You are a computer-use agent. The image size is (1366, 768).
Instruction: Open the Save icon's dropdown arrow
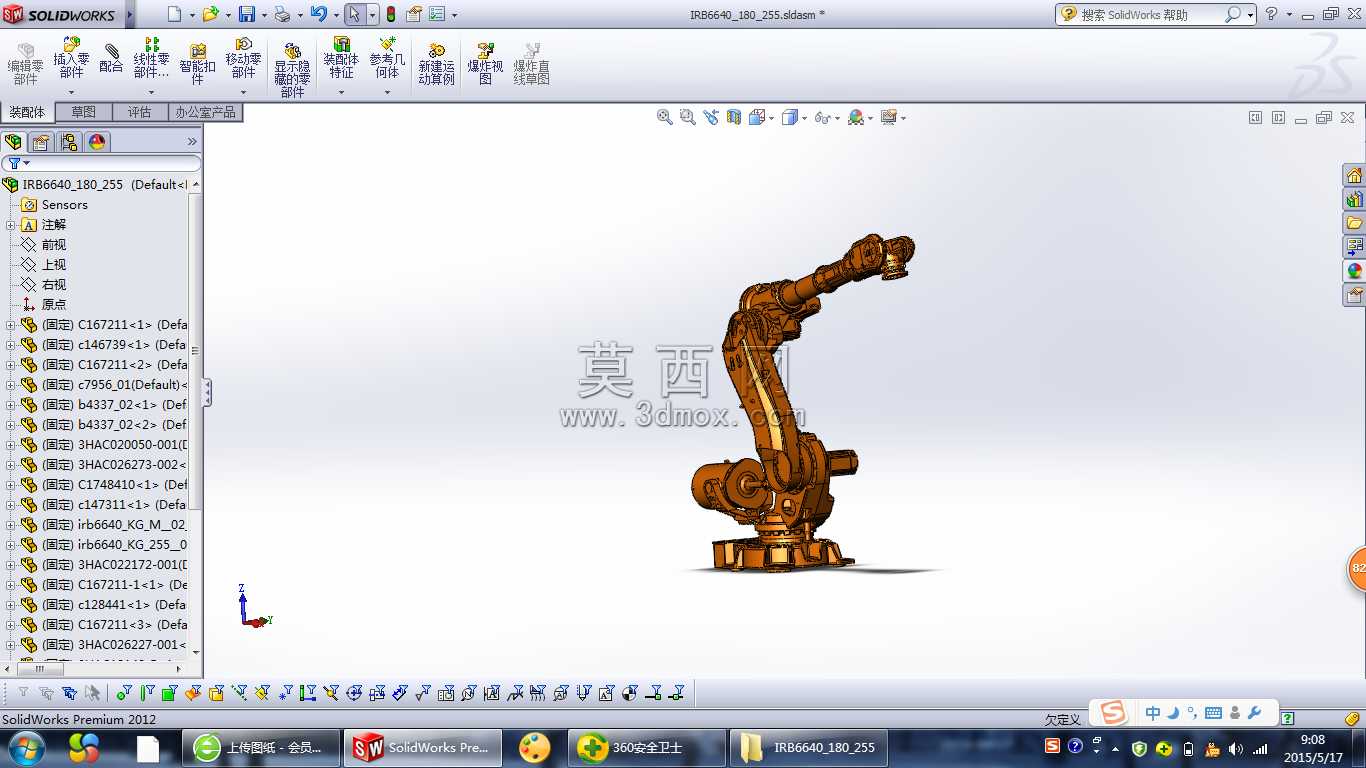[x=264, y=15]
